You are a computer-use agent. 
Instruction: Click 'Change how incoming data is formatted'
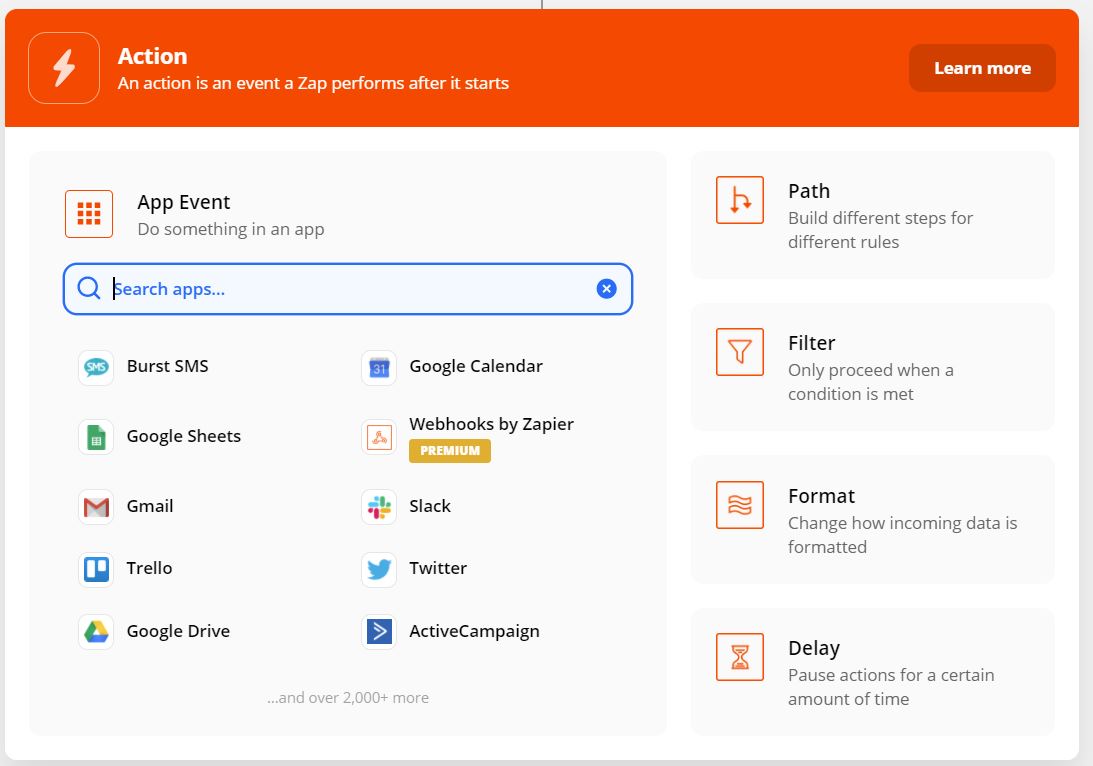[x=903, y=535]
